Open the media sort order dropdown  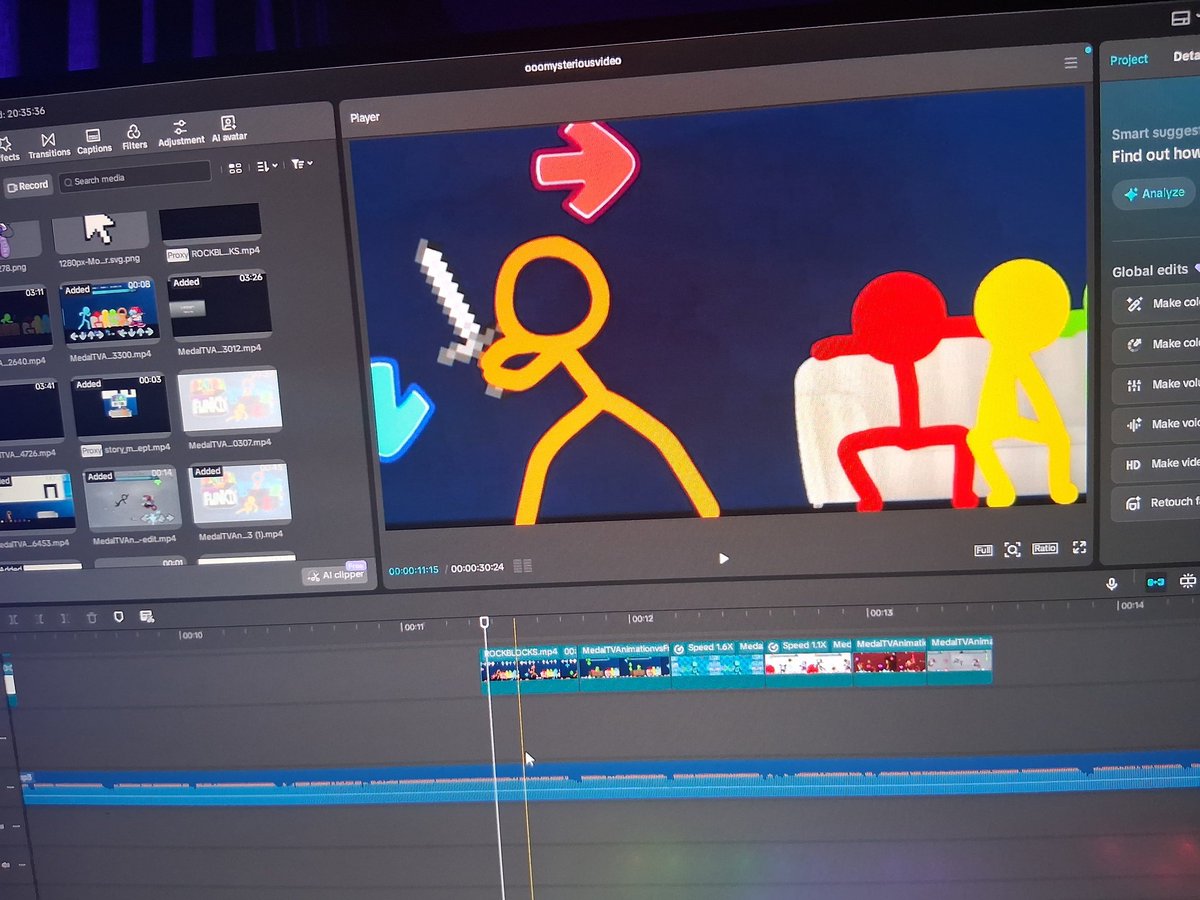(267, 166)
